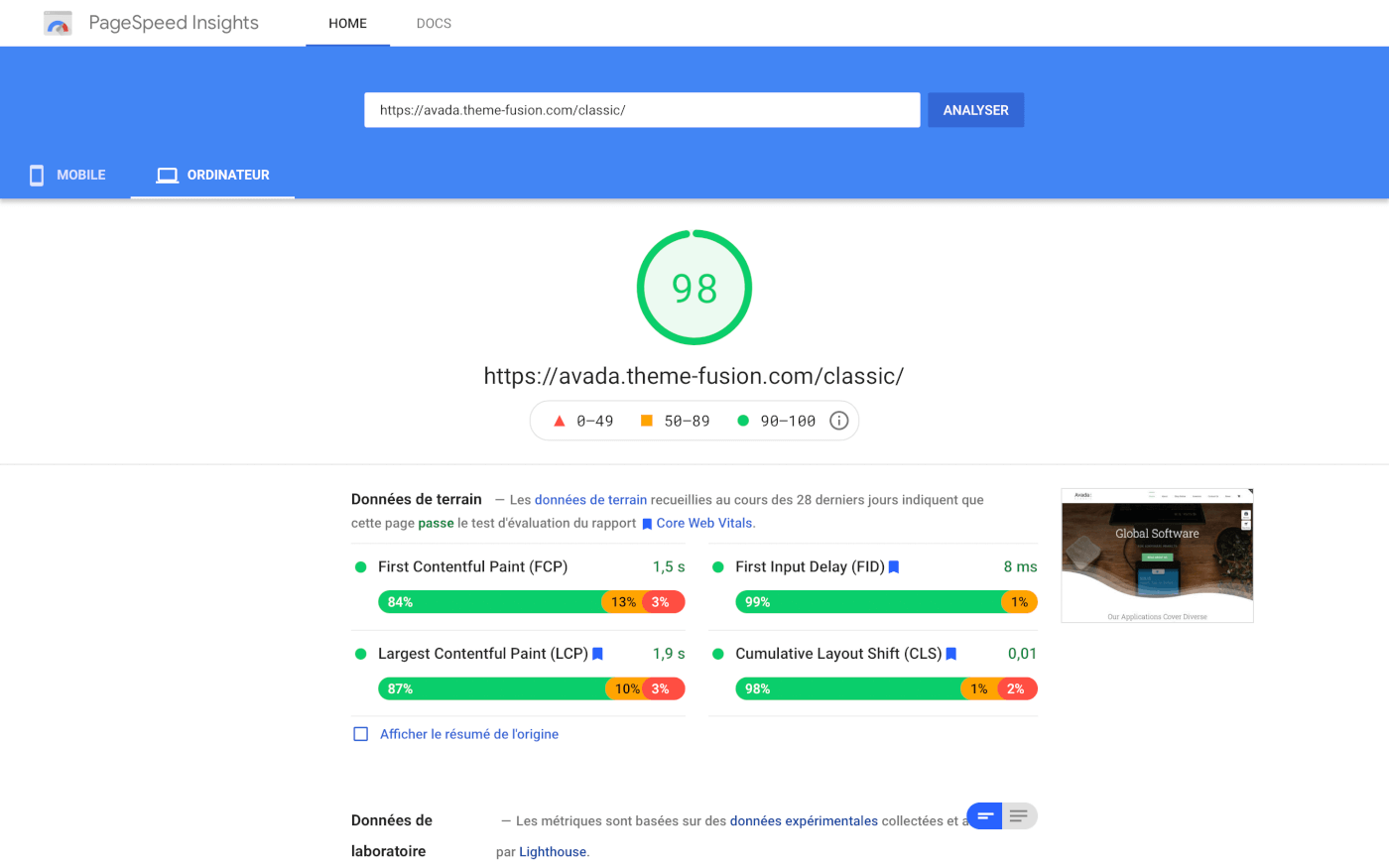Click the 1,5 s FCP value
Image resolution: width=1389 pixels, height=868 pixels.
pyautogui.click(x=669, y=567)
